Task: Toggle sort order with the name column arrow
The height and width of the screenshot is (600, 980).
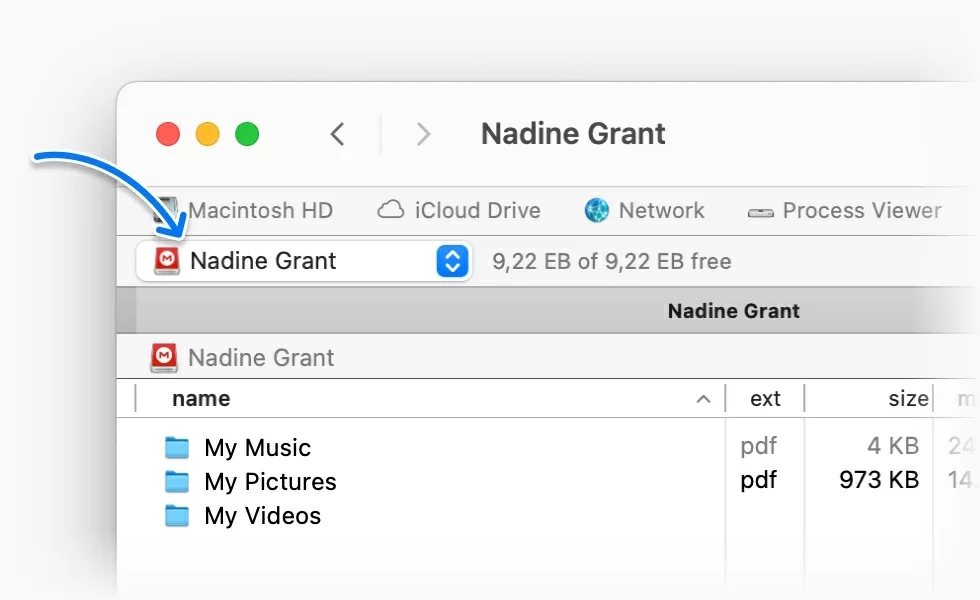Action: (703, 399)
